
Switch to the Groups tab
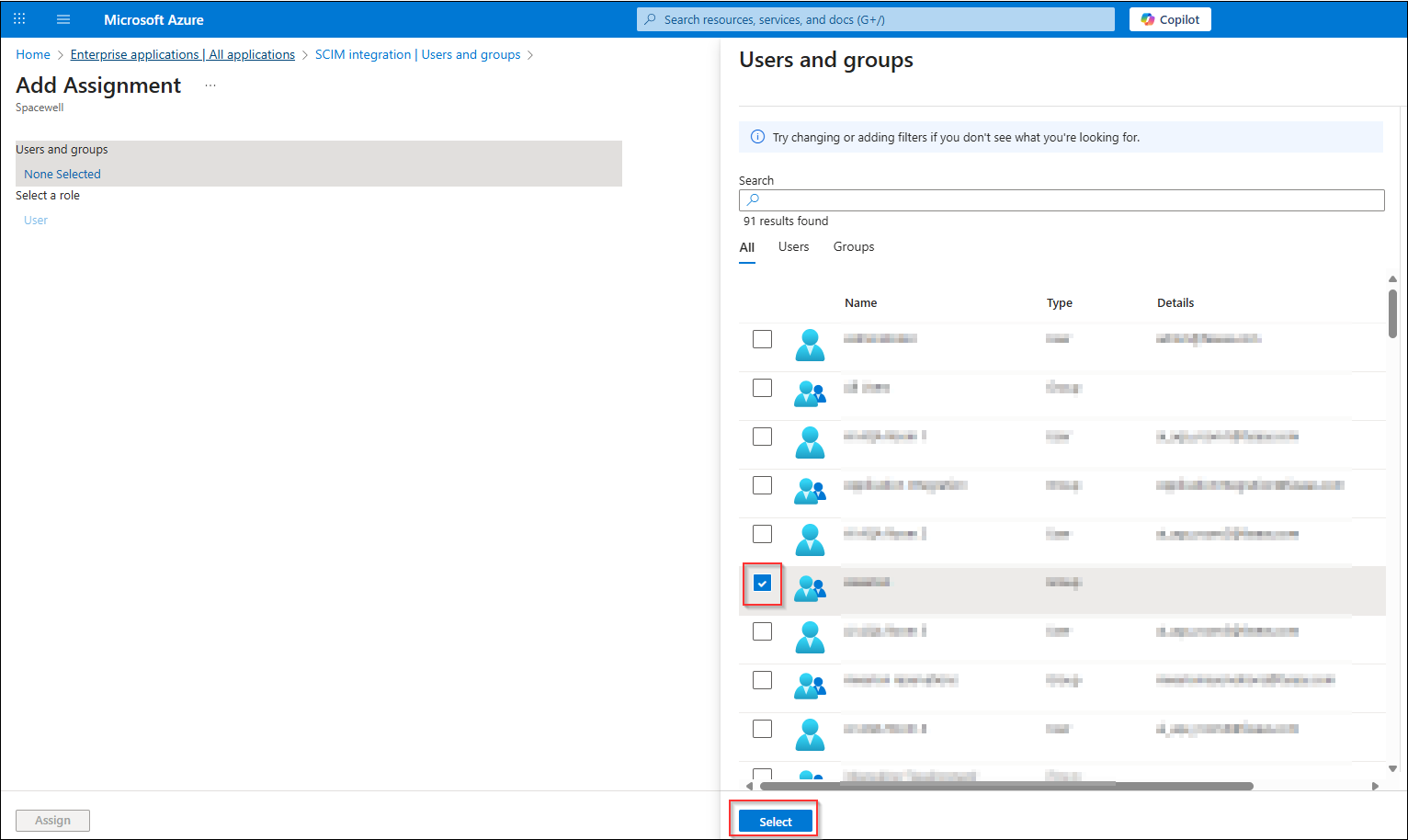(854, 247)
